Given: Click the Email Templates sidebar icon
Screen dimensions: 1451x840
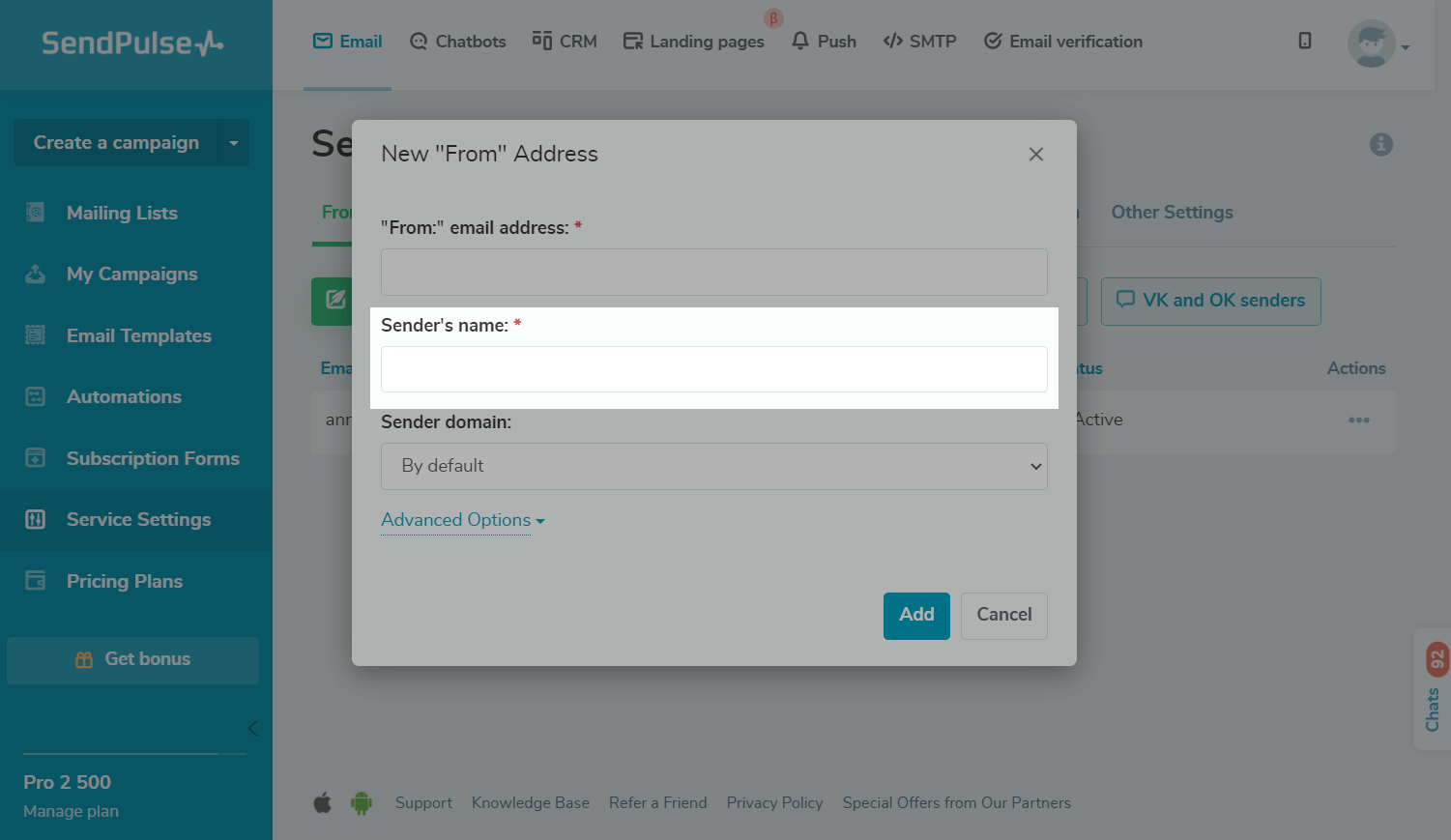Looking at the screenshot, I should click(x=36, y=335).
